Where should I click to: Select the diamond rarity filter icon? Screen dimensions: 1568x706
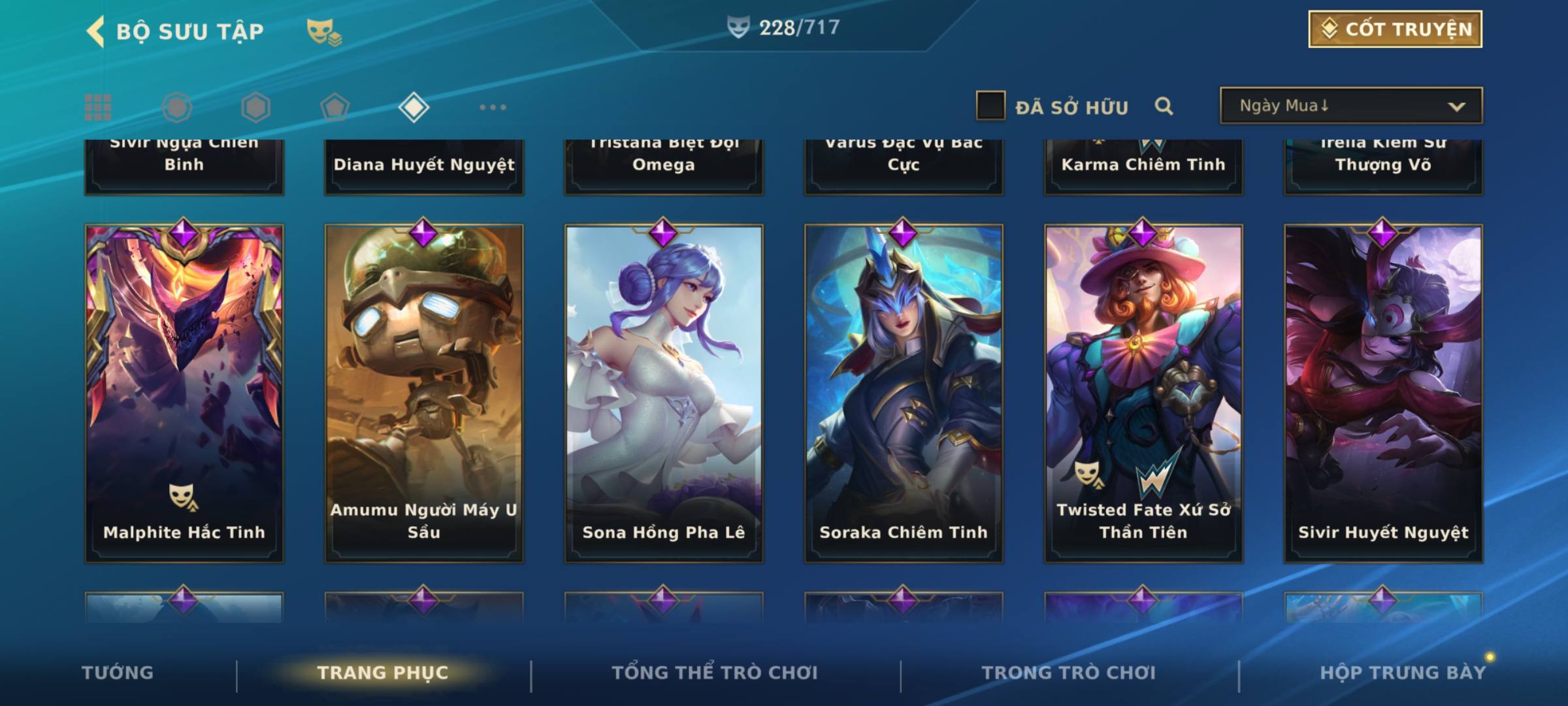click(414, 107)
